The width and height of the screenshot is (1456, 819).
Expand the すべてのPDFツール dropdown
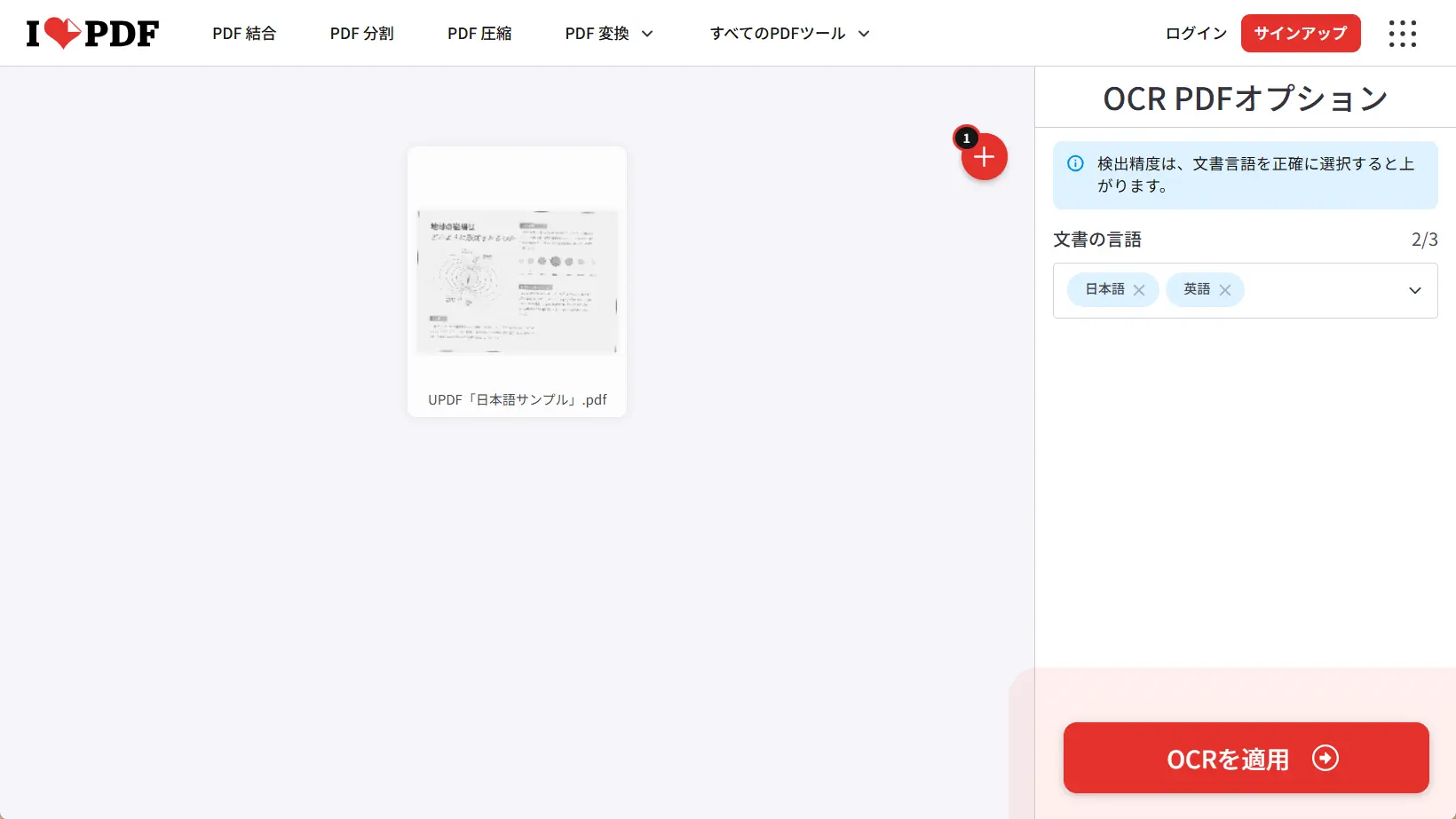tap(788, 33)
